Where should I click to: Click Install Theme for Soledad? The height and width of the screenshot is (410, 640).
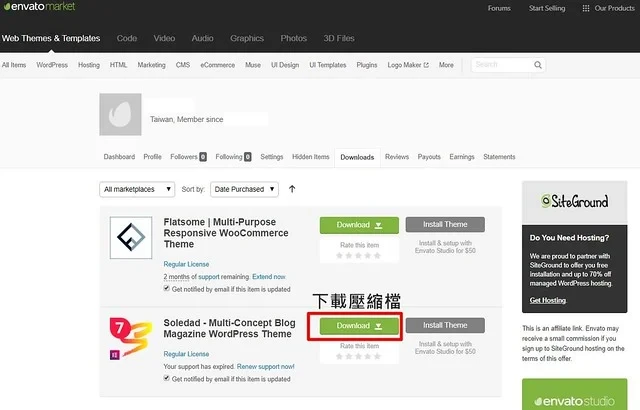445,325
